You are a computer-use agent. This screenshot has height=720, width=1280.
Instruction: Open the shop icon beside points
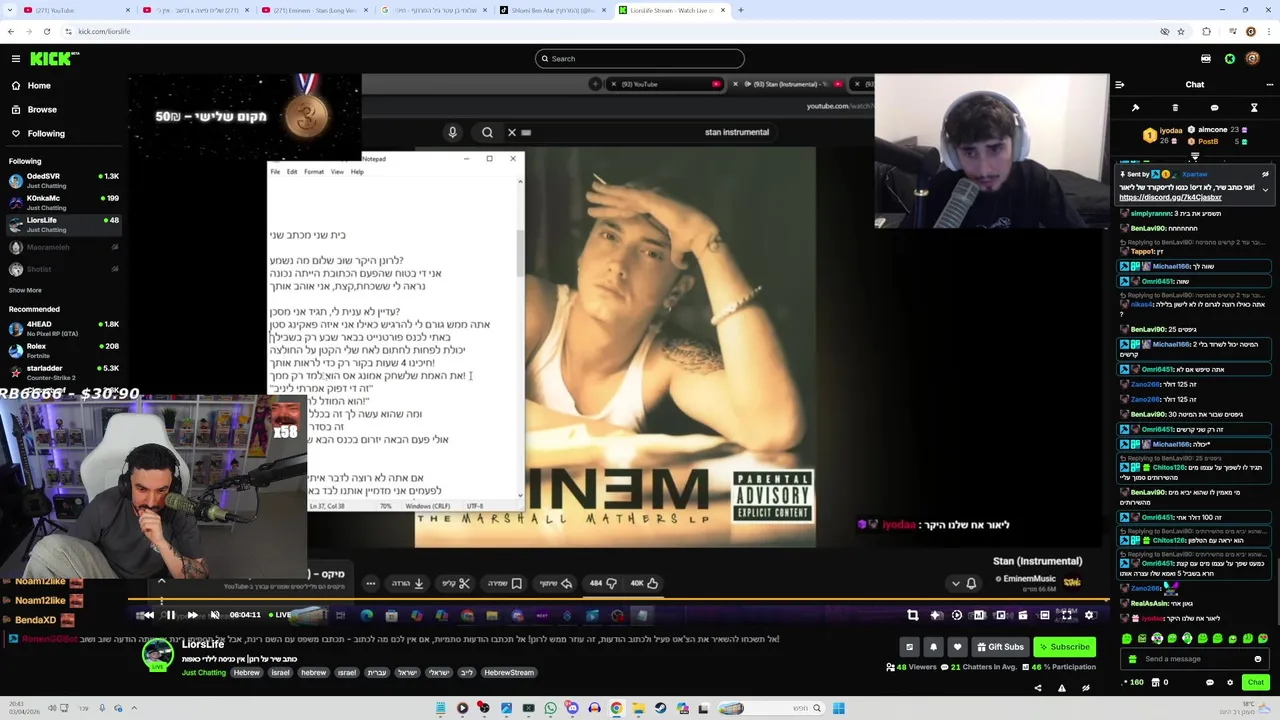coord(1155,683)
